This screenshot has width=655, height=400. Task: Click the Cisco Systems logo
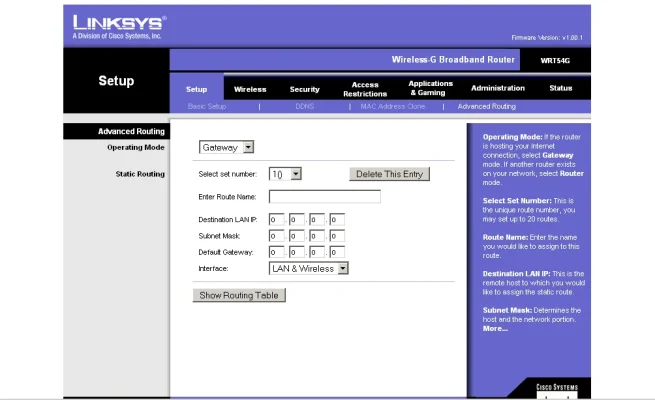click(x=556, y=389)
